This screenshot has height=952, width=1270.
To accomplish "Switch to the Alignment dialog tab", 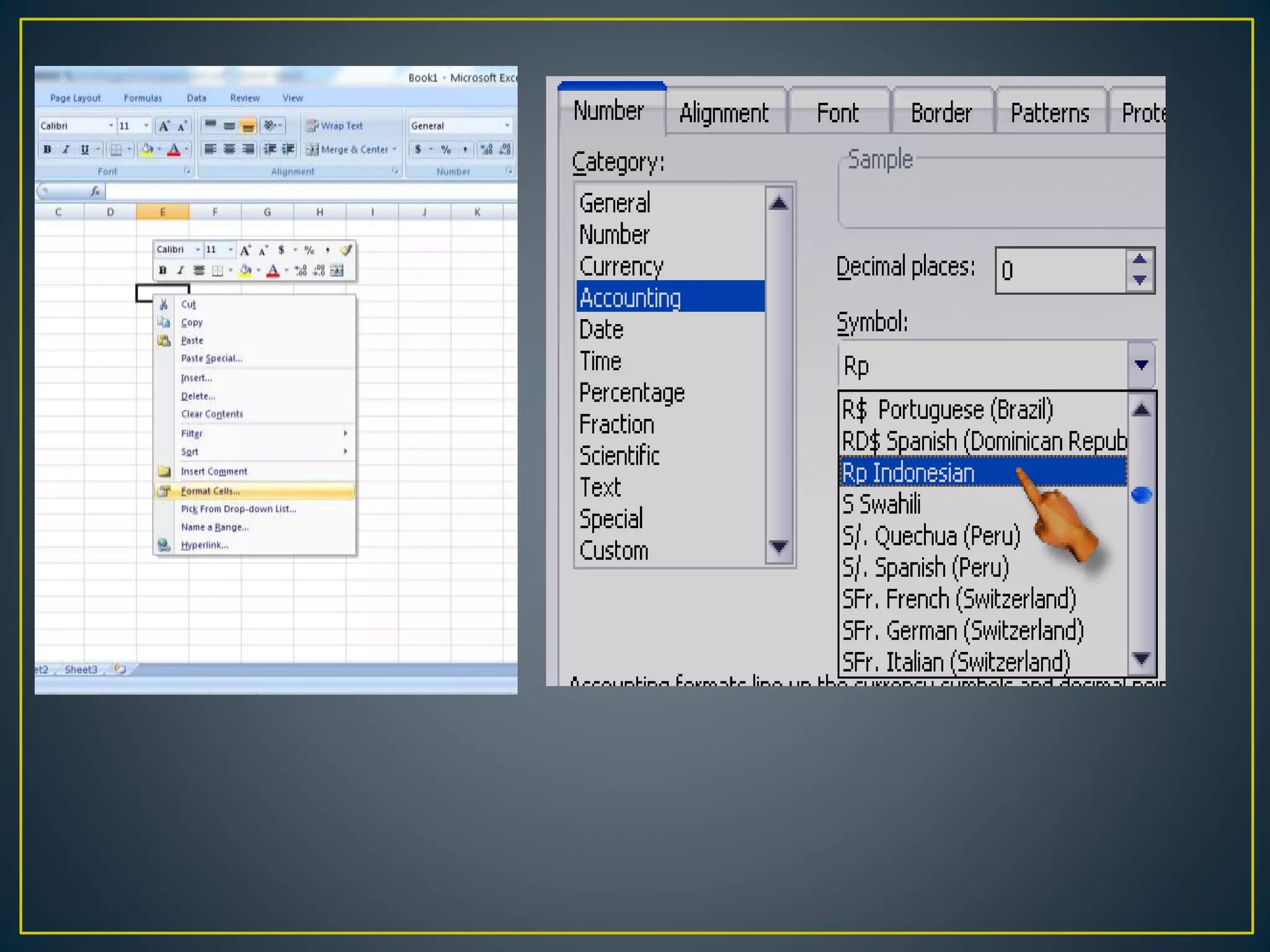I will (x=724, y=113).
